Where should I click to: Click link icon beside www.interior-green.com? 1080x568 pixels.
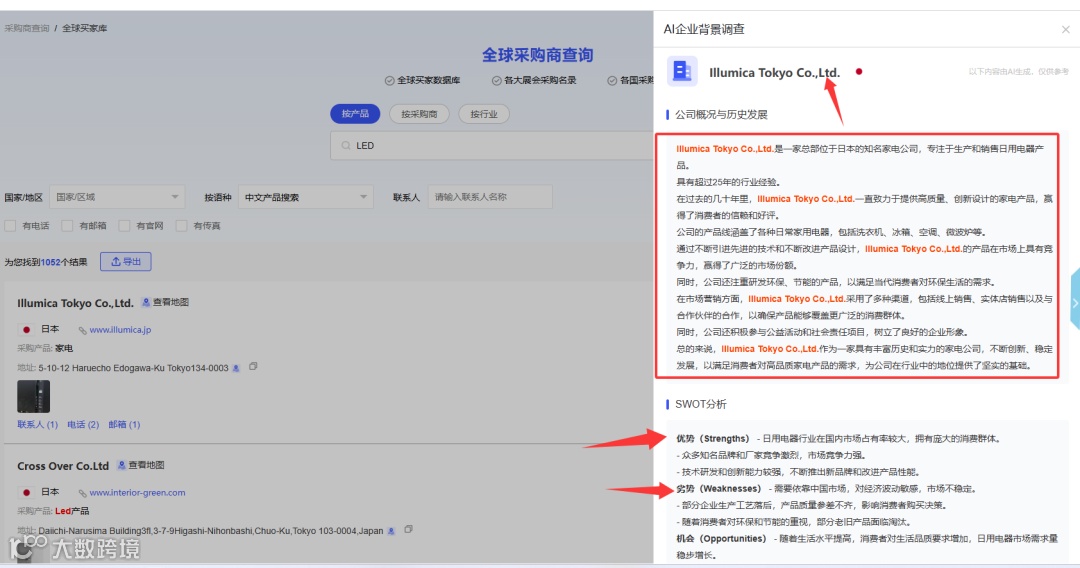tap(82, 494)
